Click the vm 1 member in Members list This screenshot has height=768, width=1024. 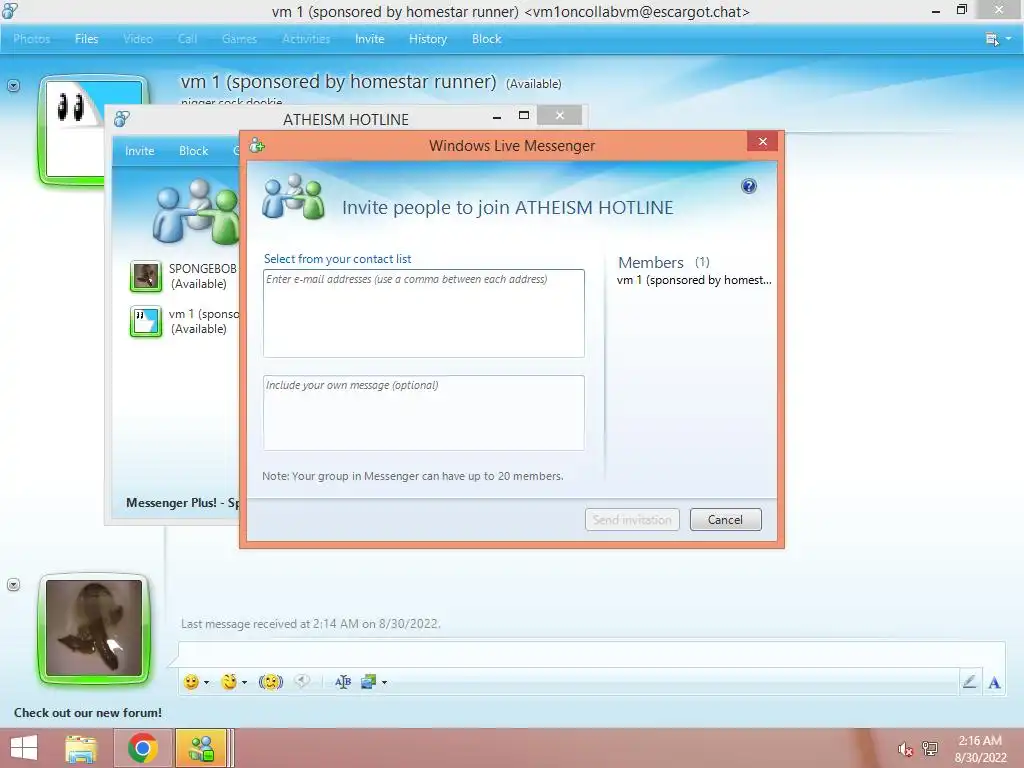pyautogui.click(x=694, y=280)
